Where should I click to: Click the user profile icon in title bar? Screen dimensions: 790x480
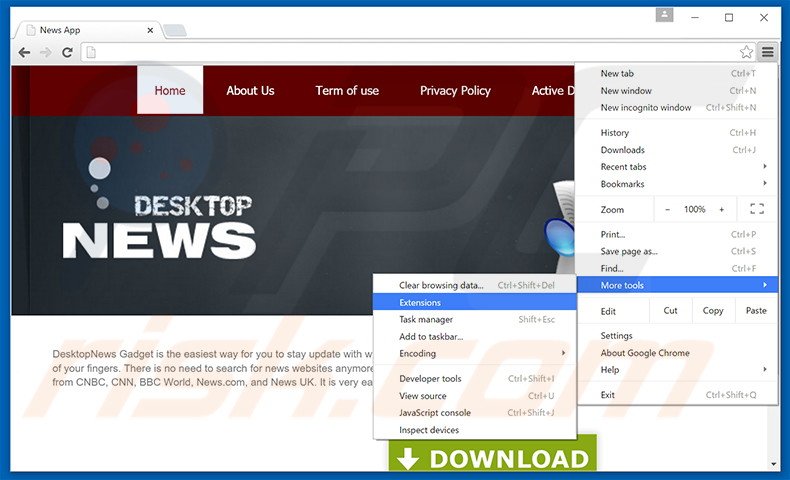[x=664, y=15]
